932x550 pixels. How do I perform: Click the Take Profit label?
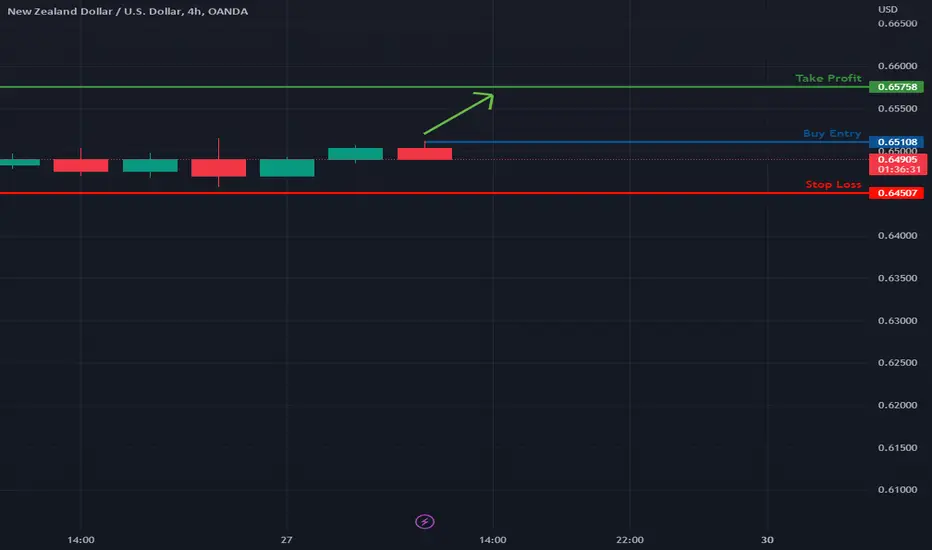coord(828,78)
